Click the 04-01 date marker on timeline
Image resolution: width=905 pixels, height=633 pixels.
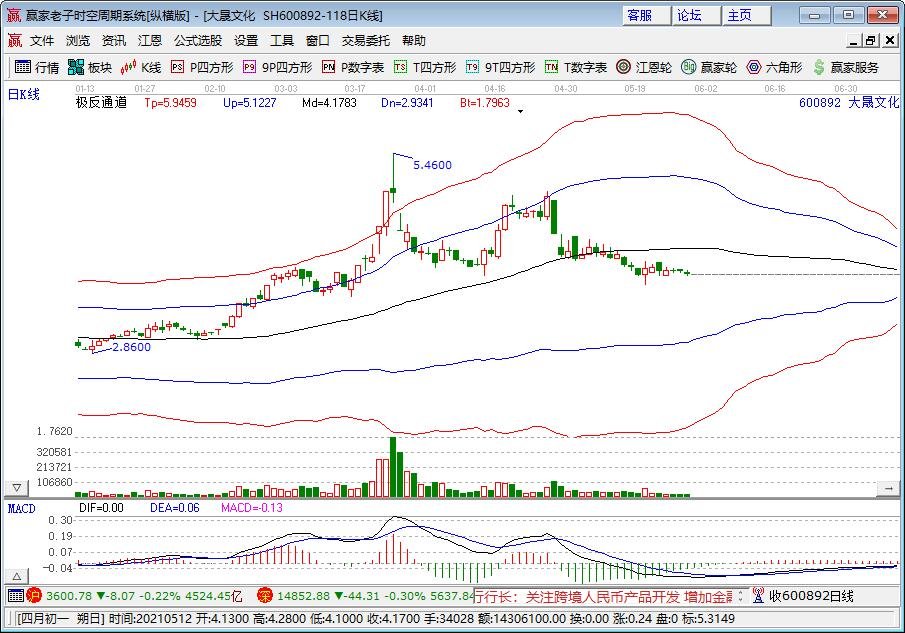[425, 88]
